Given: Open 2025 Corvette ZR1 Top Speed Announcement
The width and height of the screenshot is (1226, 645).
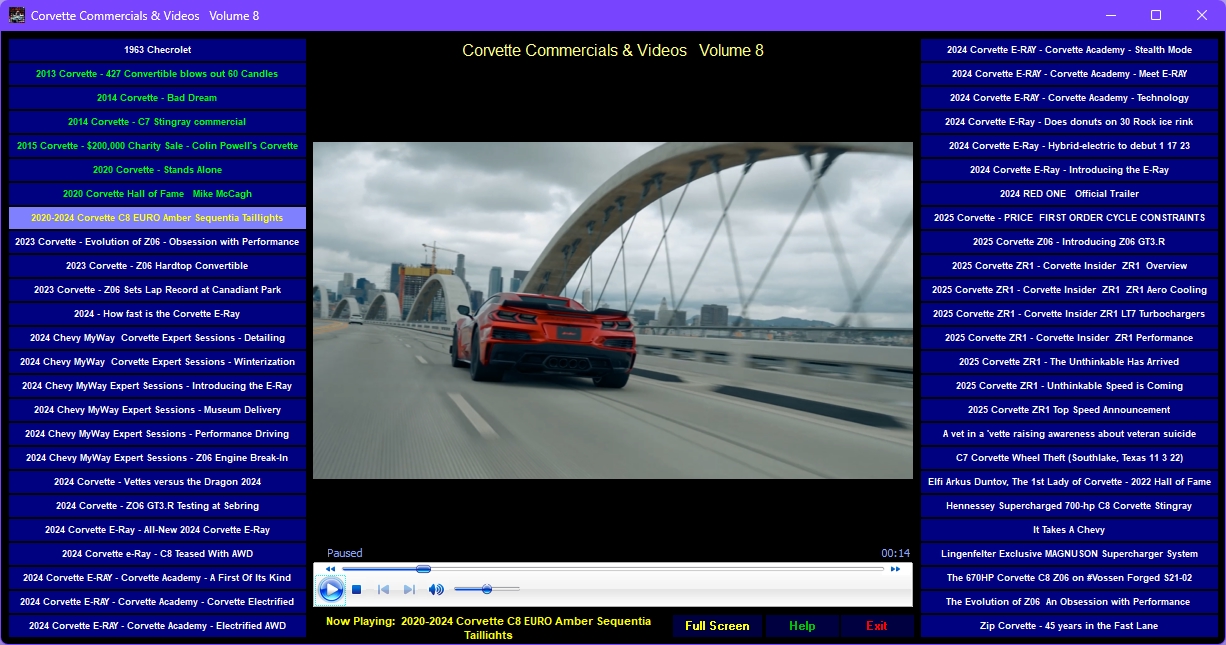Looking at the screenshot, I should click(x=1069, y=410).
